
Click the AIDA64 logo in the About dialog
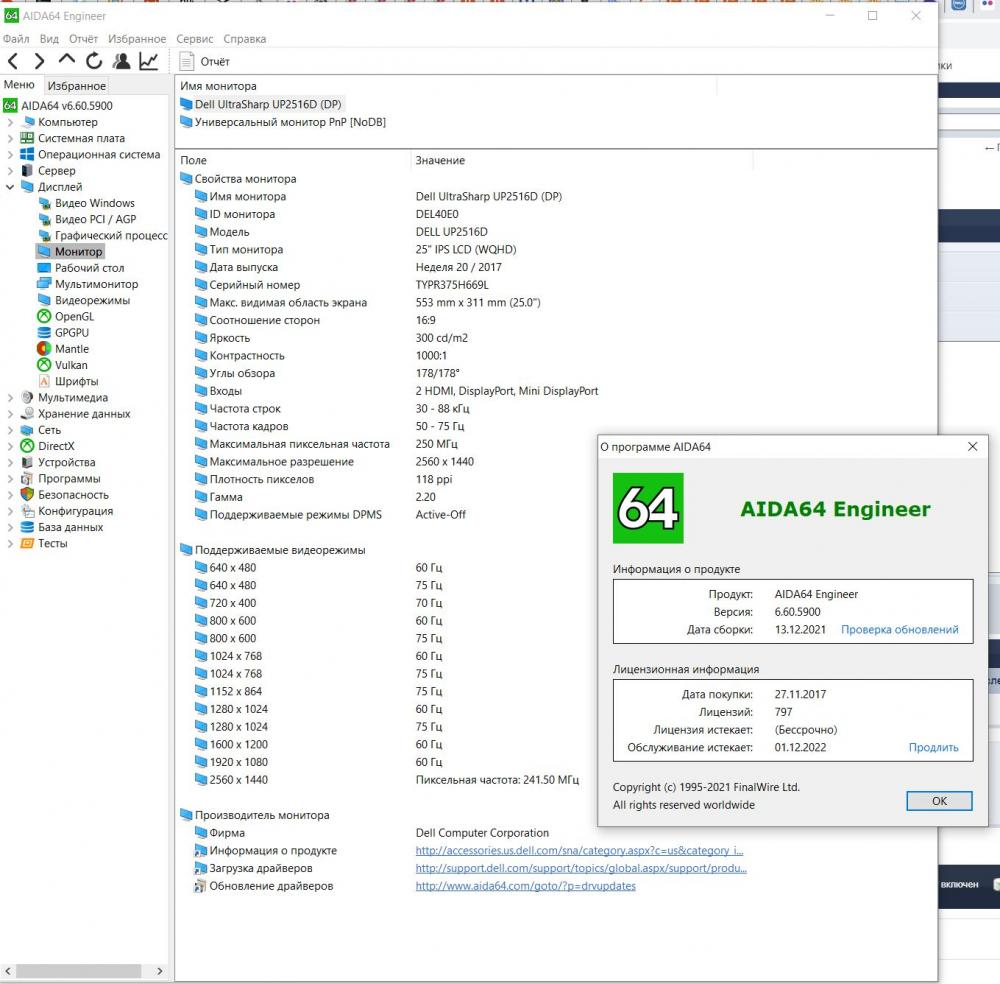coord(647,508)
